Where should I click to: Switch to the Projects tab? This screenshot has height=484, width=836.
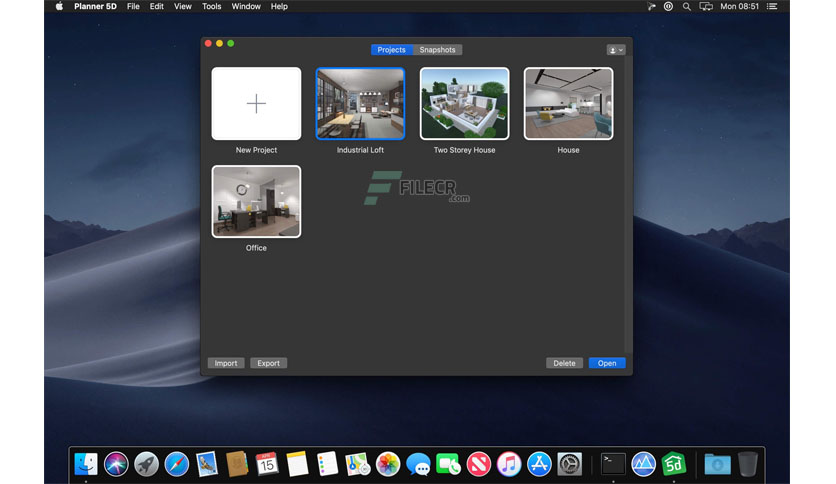pyautogui.click(x=391, y=50)
